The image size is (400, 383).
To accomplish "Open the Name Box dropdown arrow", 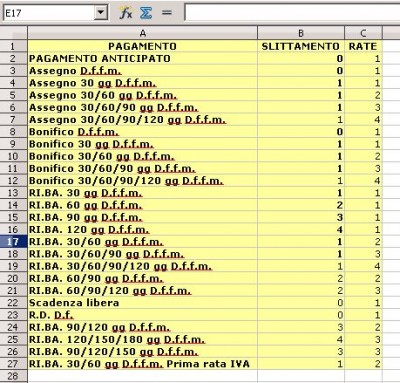I will pos(101,13).
